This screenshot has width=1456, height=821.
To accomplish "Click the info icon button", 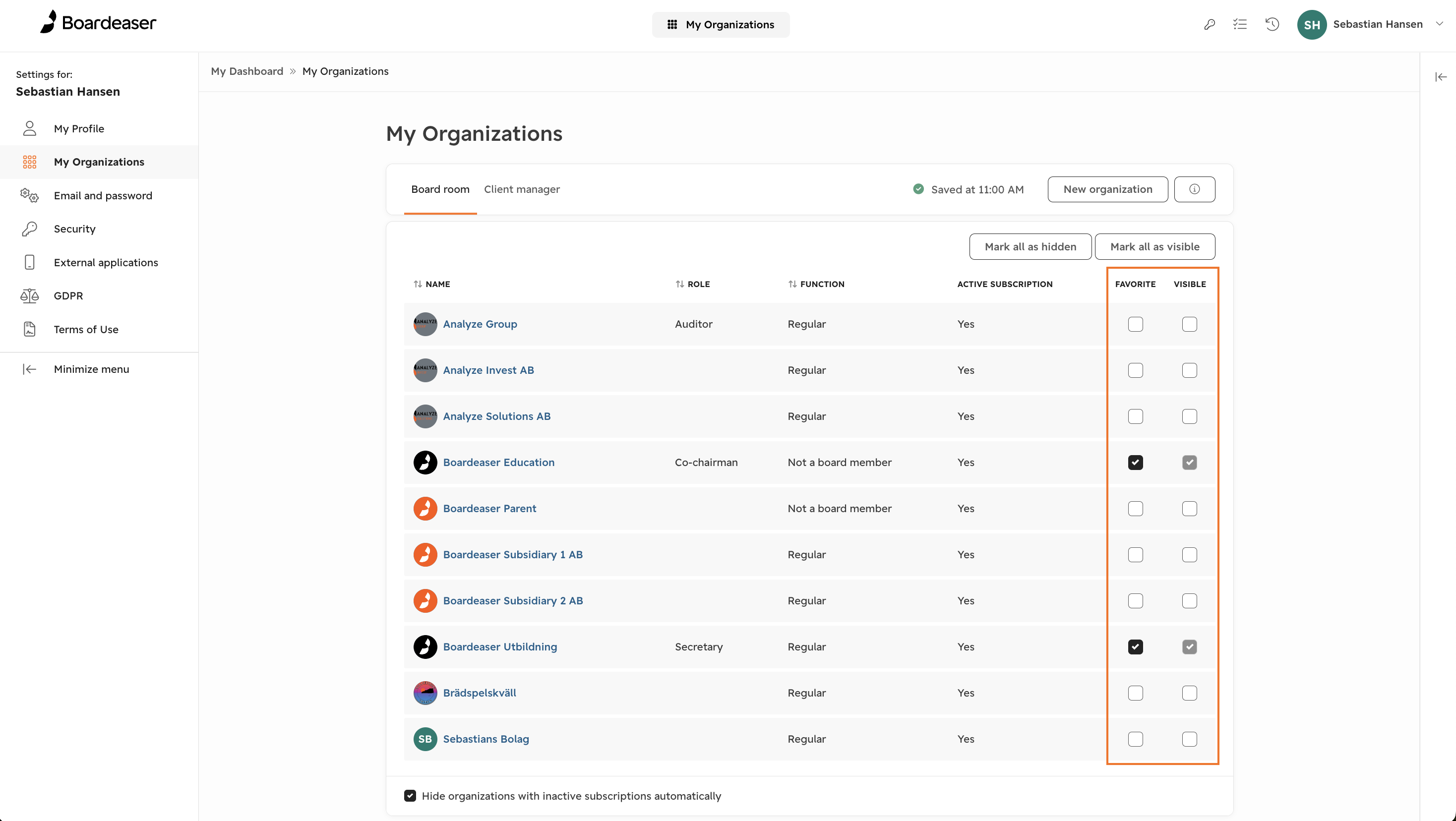I will point(1194,189).
